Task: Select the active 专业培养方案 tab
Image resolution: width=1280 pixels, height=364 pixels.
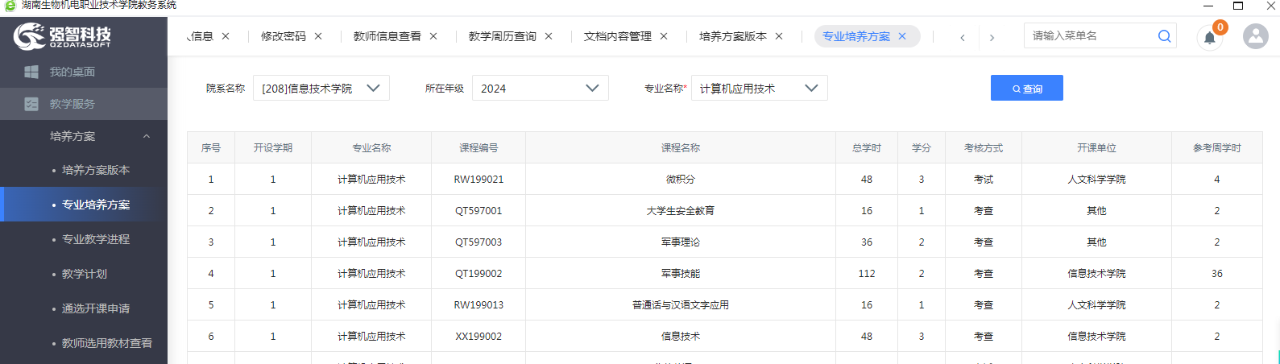Action: point(856,36)
